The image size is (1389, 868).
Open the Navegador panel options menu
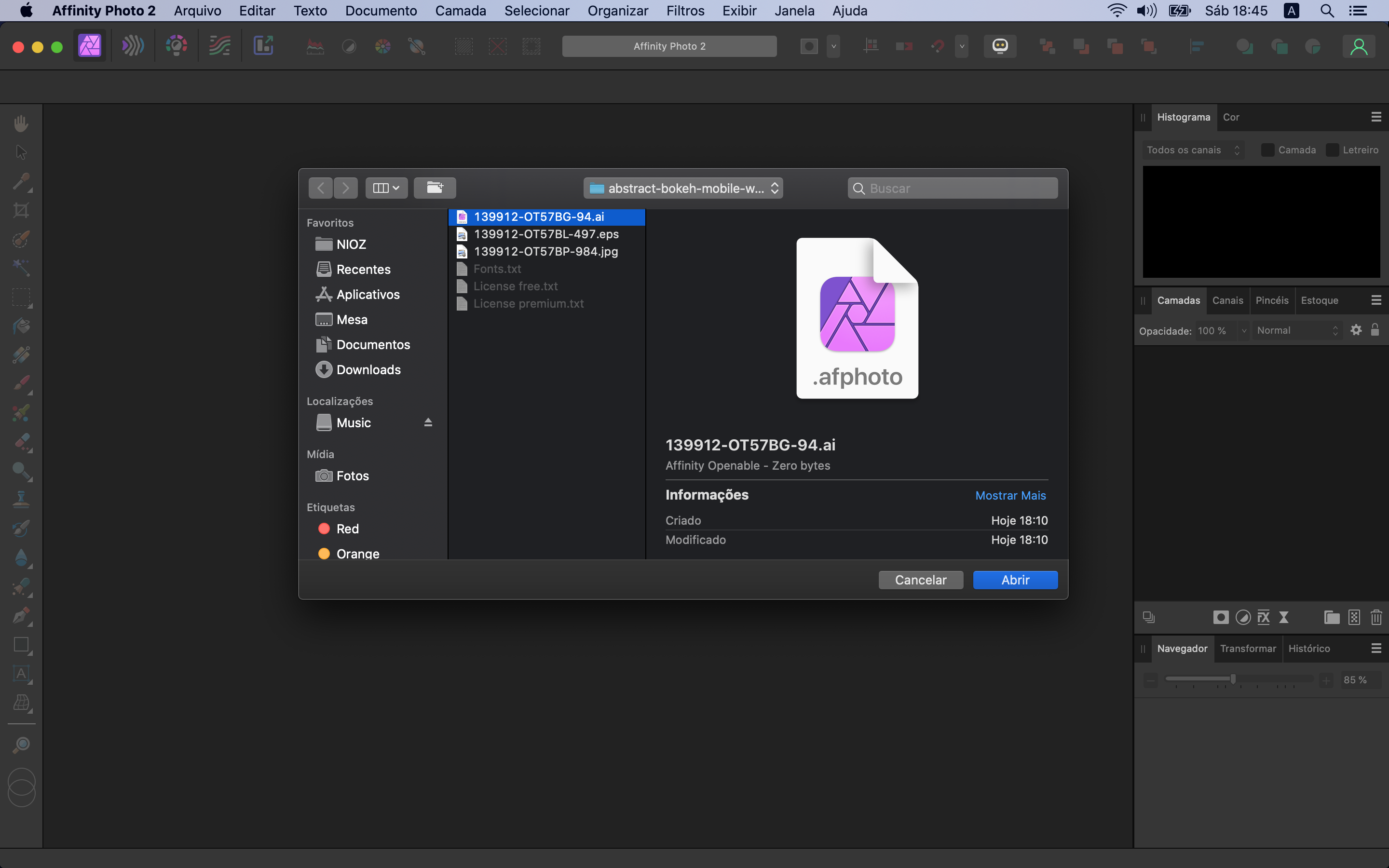click(1376, 648)
